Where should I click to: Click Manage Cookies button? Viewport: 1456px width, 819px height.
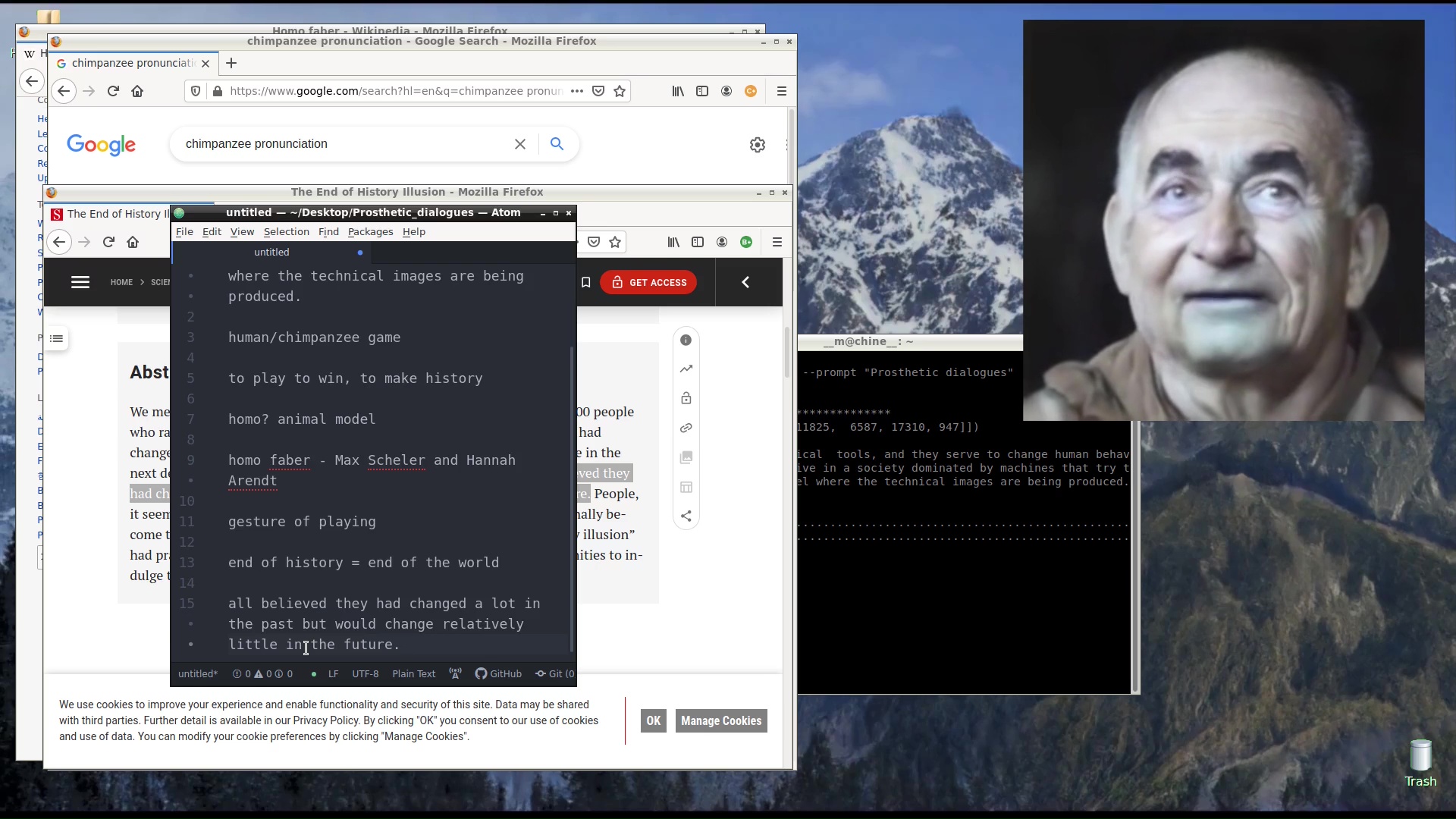721,720
